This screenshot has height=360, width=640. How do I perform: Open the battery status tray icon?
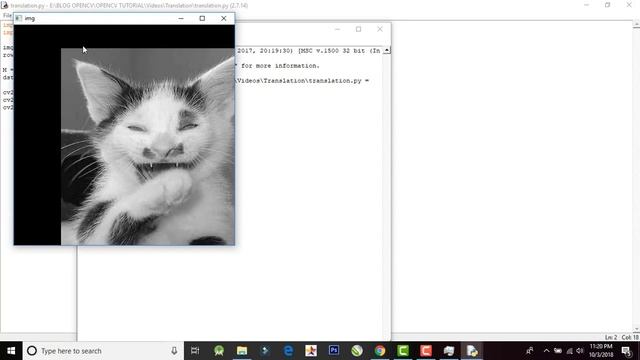point(558,351)
